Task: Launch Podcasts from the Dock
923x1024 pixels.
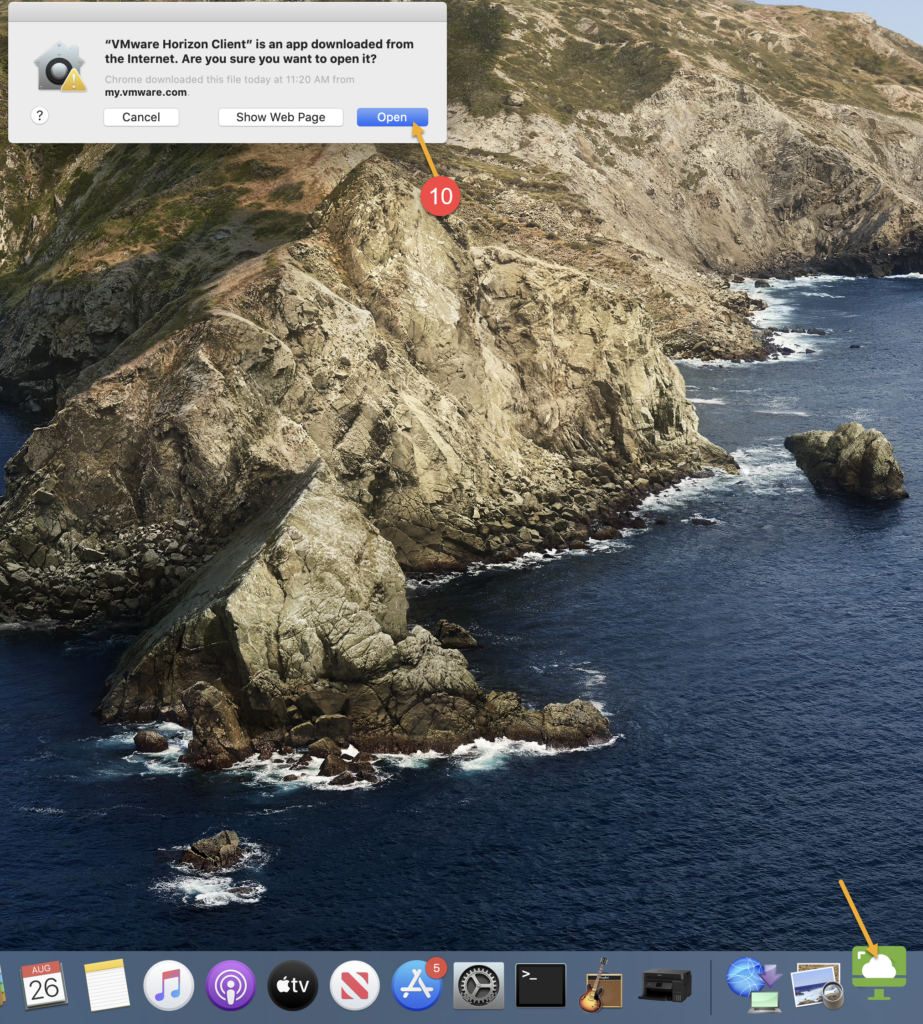Action: pyautogui.click(x=231, y=985)
